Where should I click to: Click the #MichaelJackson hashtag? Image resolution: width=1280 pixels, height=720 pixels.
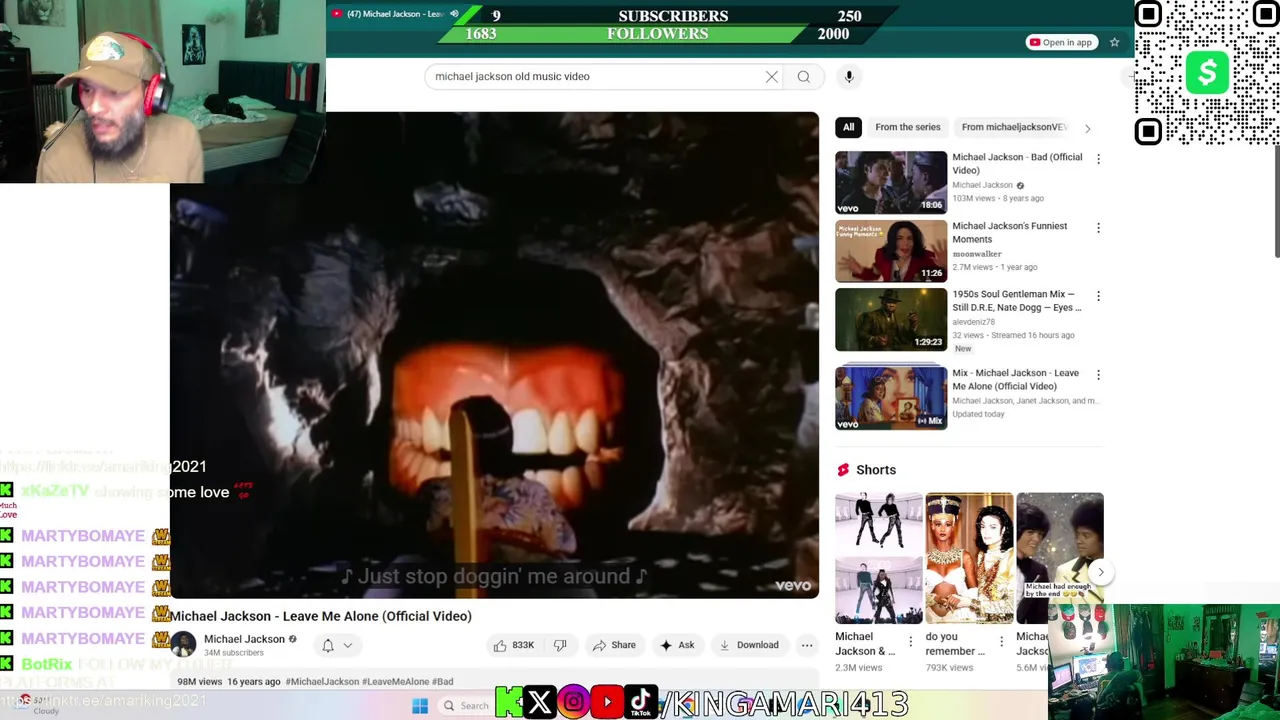pos(322,682)
